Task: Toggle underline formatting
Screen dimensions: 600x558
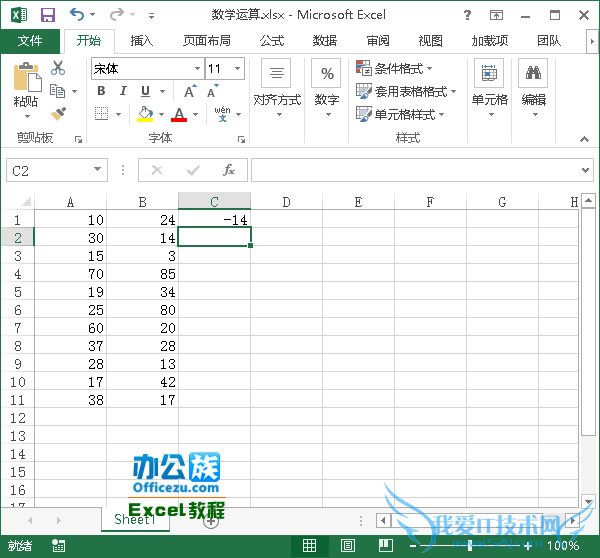Action: (x=146, y=91)
